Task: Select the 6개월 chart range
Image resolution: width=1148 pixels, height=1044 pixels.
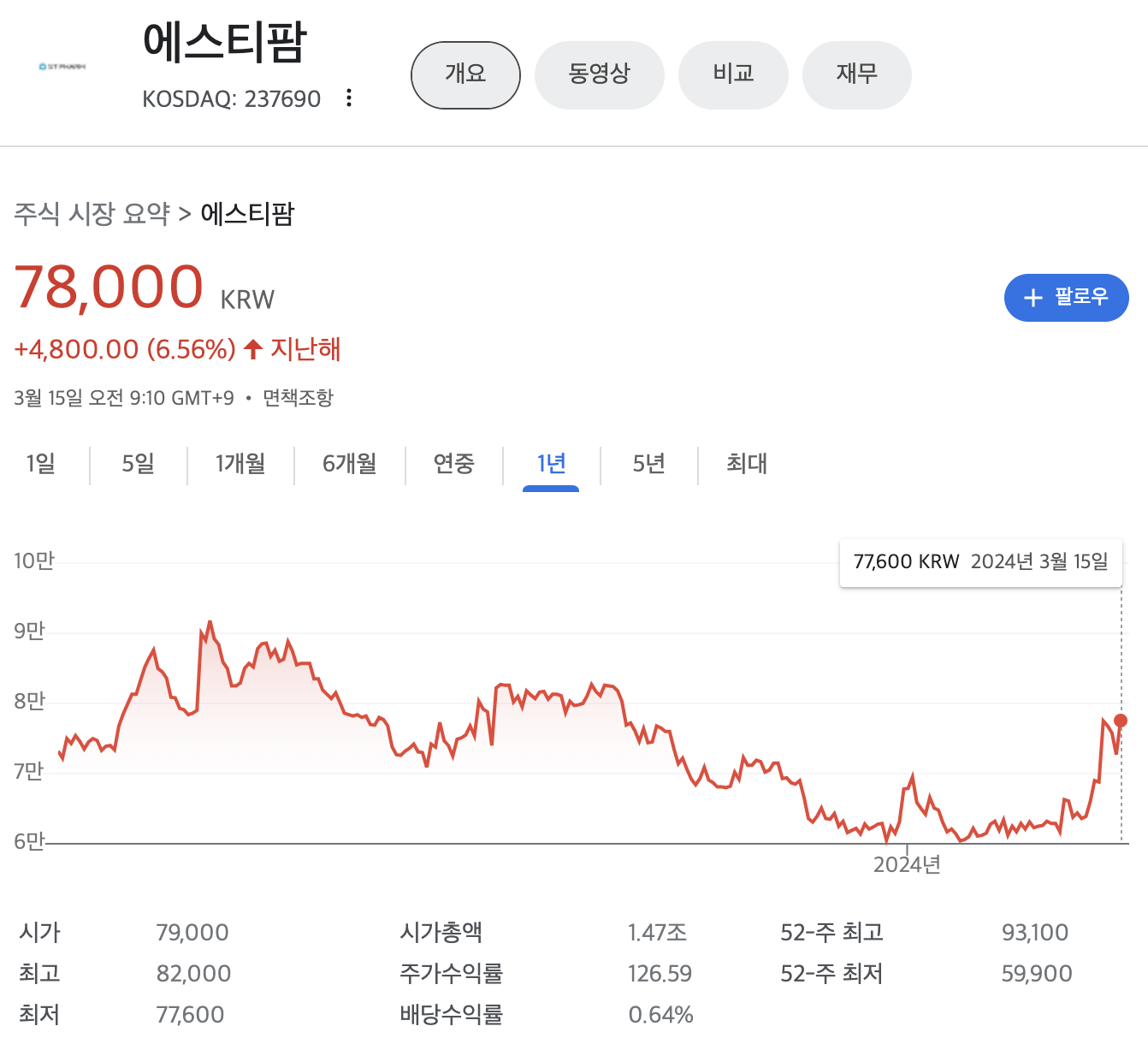Action: [x=349, y=464]
